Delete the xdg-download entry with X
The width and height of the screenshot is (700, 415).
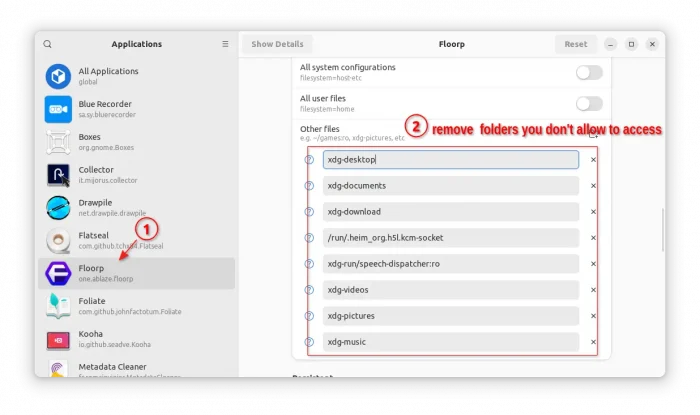click(x=593, y=212)
